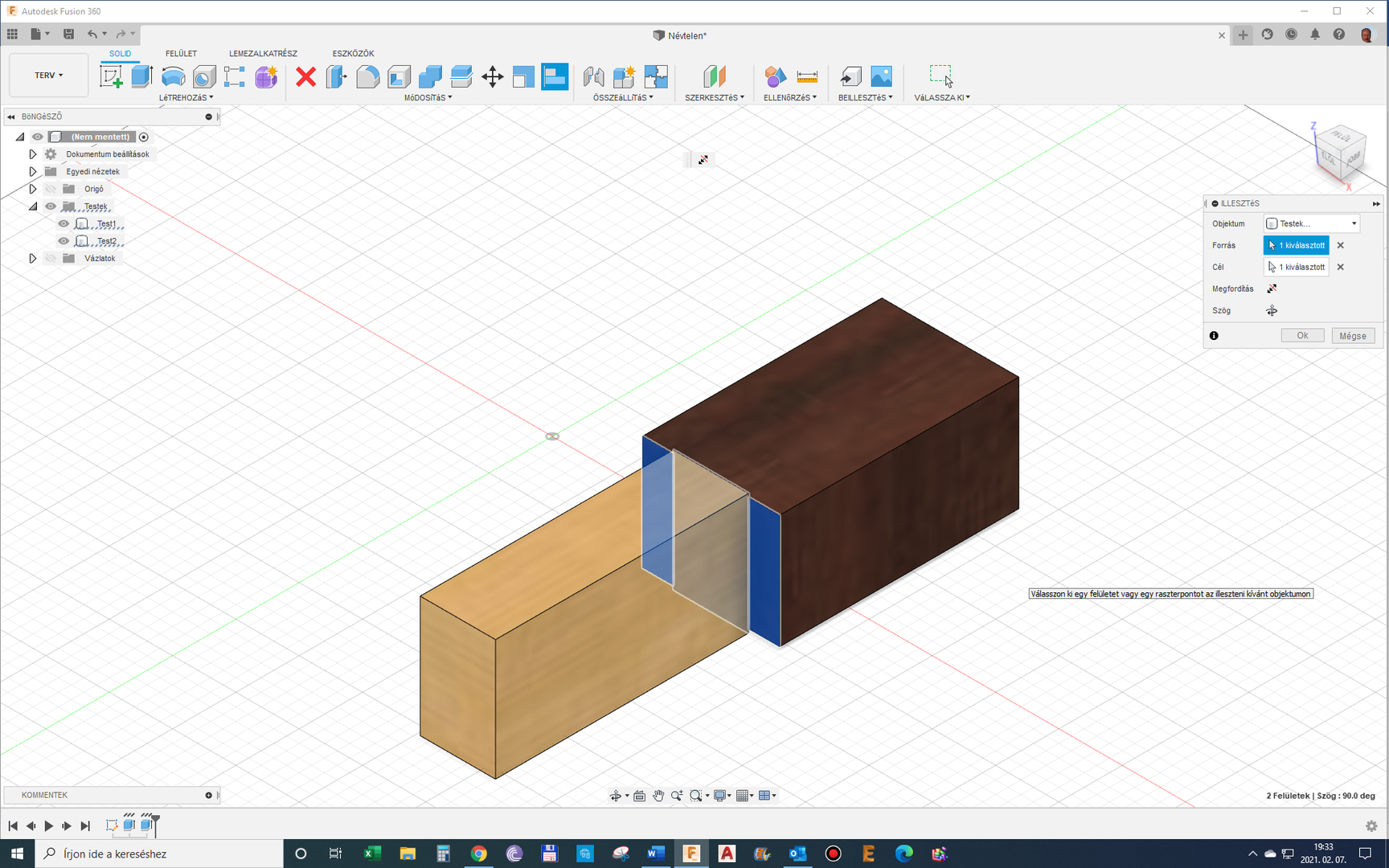Expand the Vázlatok node

[x=33, y=258]
